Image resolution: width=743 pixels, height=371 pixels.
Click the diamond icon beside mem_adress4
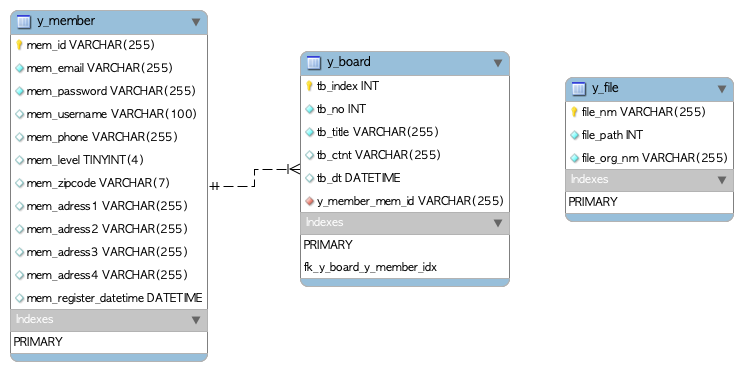19,275
